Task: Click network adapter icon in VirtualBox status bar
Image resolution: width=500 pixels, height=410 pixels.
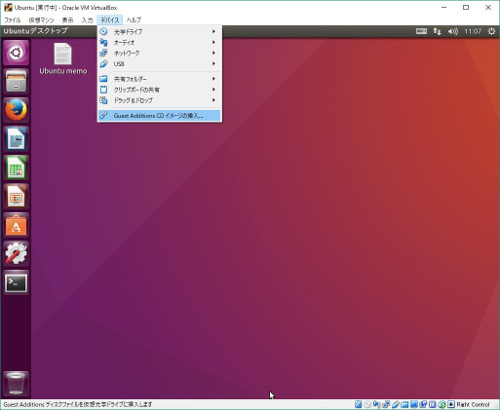Action: (386, 404)
